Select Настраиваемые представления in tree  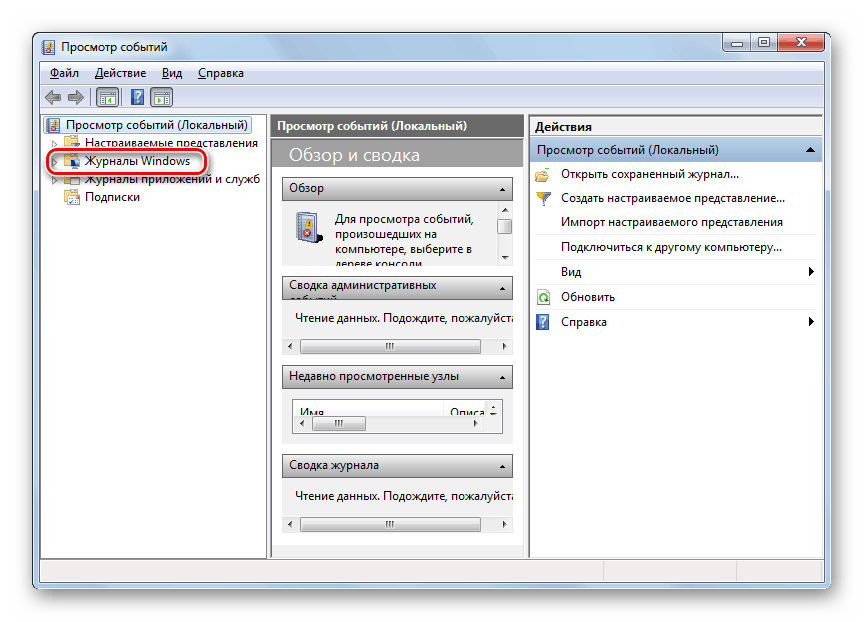point(171,143)
